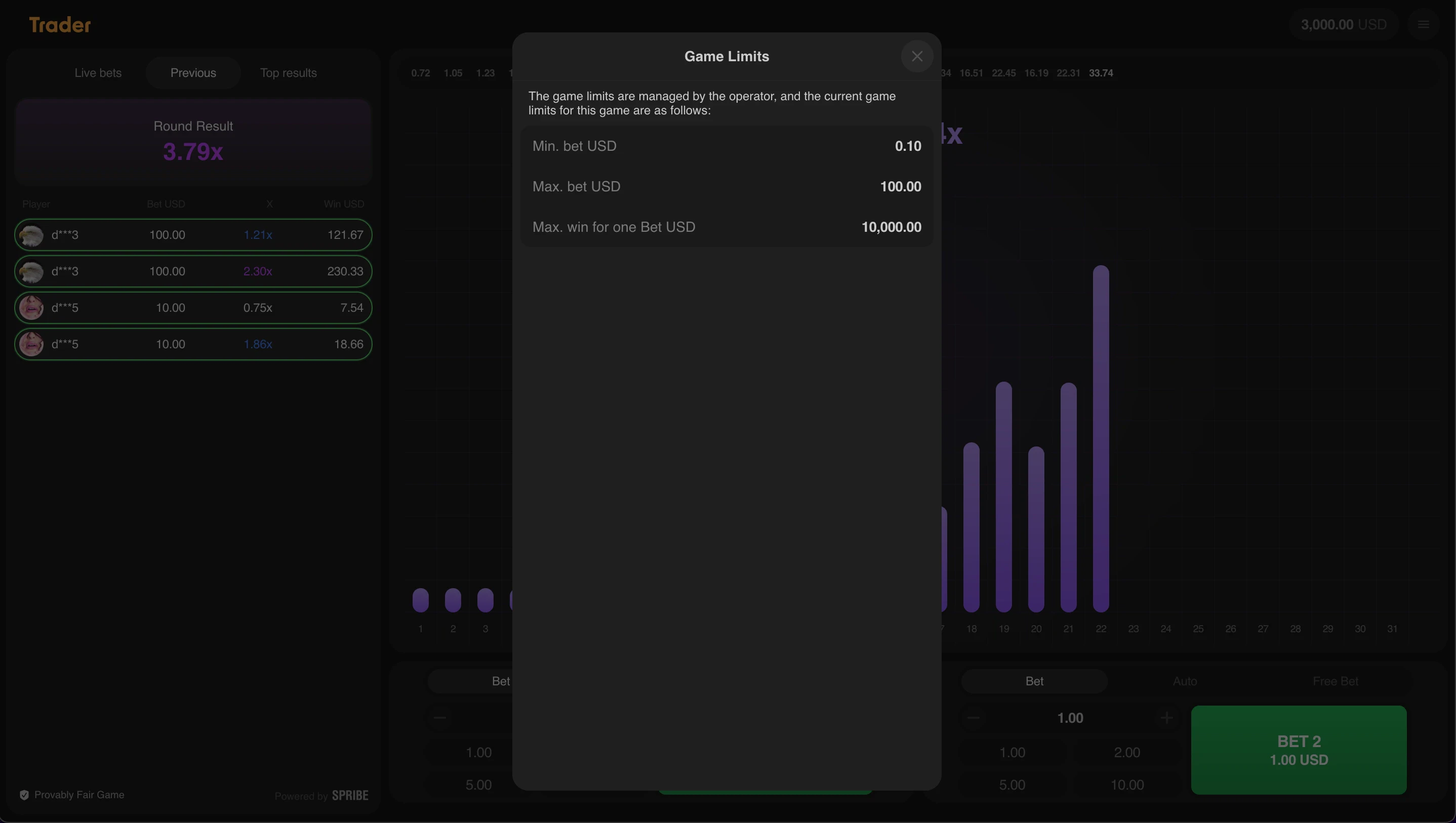Click the Max. bet USD 100.00 value
This screenshot has width=1456, height=823.
click(901, 187)
